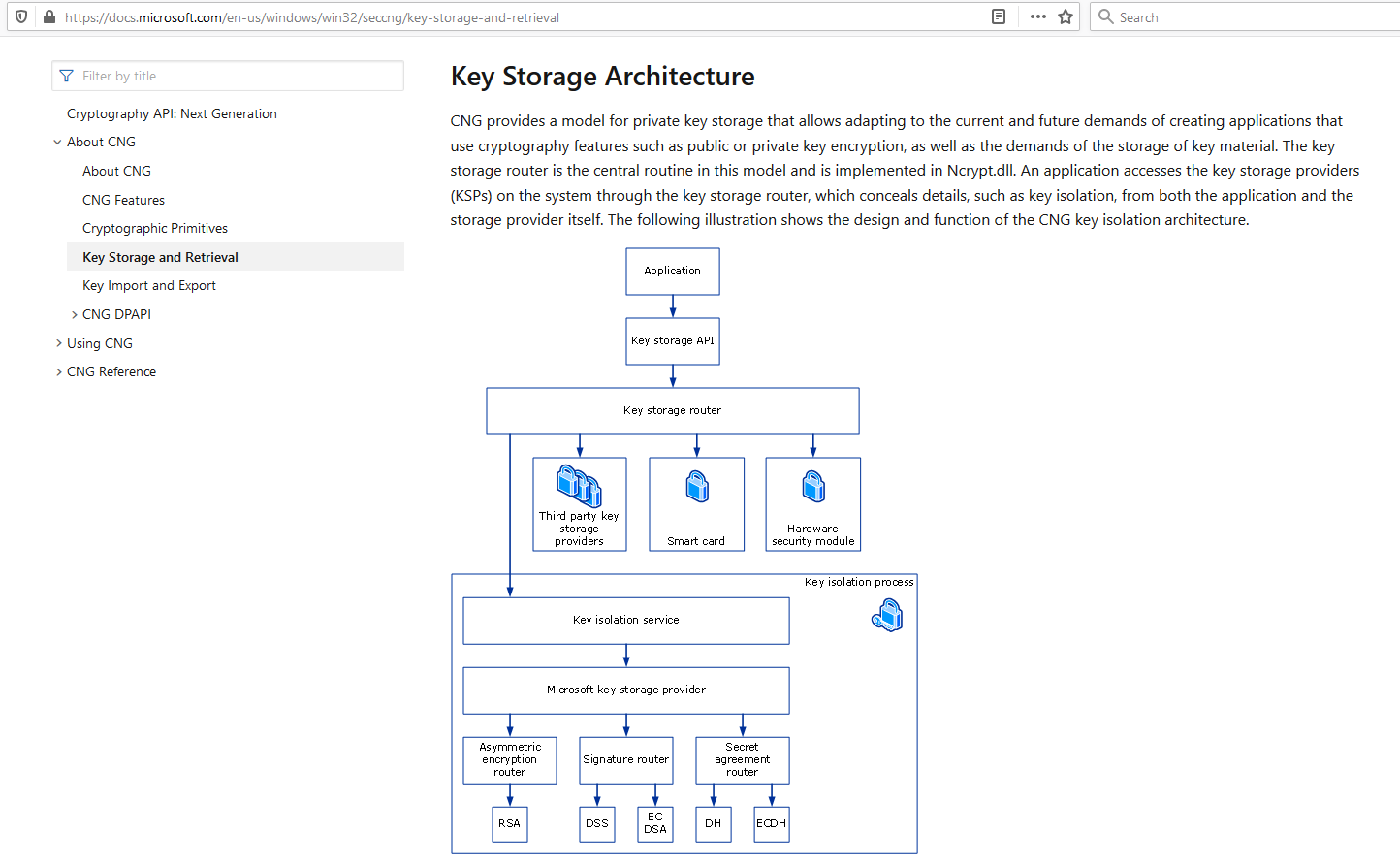
Task: Click the Smart card label text
Action: coord(696,541)
